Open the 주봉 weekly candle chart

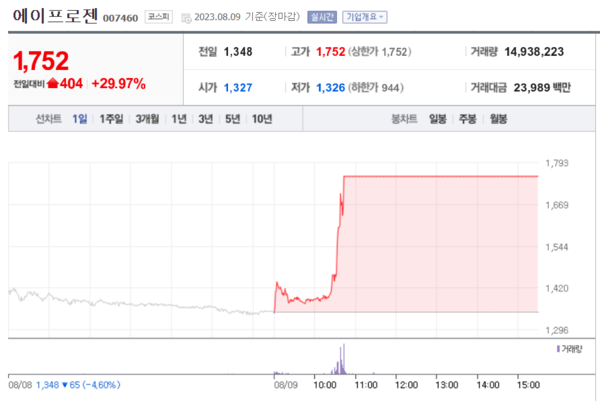click(x=468, y=119)
